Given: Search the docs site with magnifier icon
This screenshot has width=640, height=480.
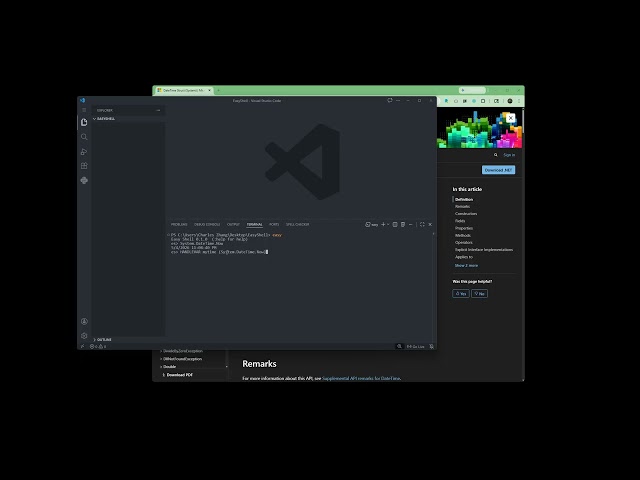Looking at the screenshot, I should 496,155.
